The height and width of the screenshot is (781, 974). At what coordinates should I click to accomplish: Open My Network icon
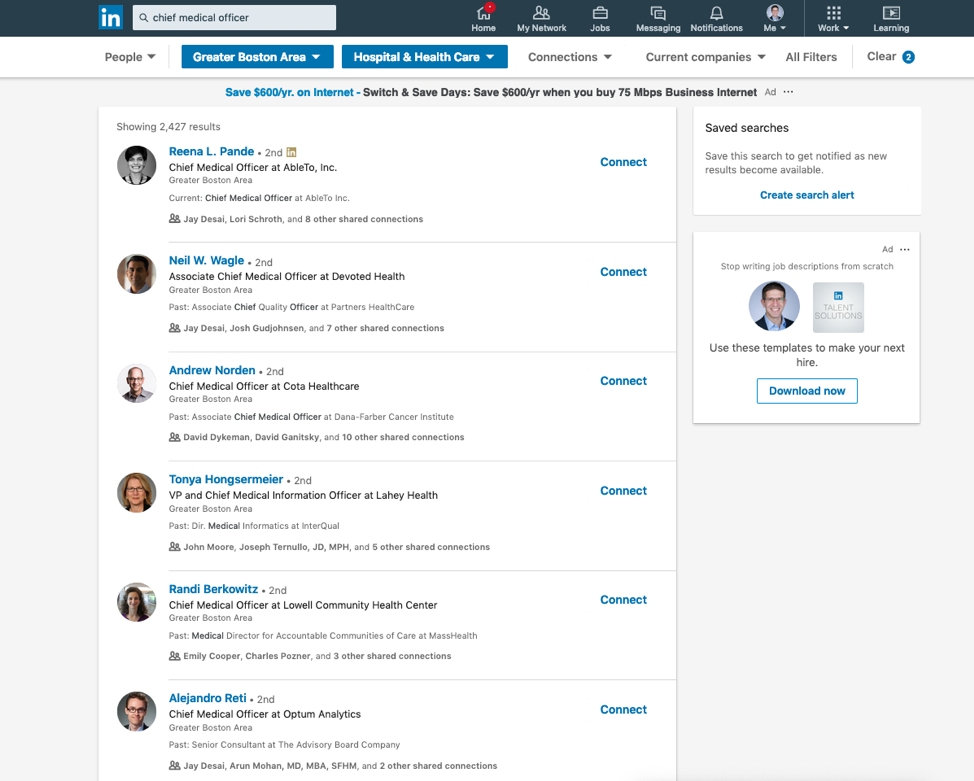pyautogui.click(x=541, y=18)
